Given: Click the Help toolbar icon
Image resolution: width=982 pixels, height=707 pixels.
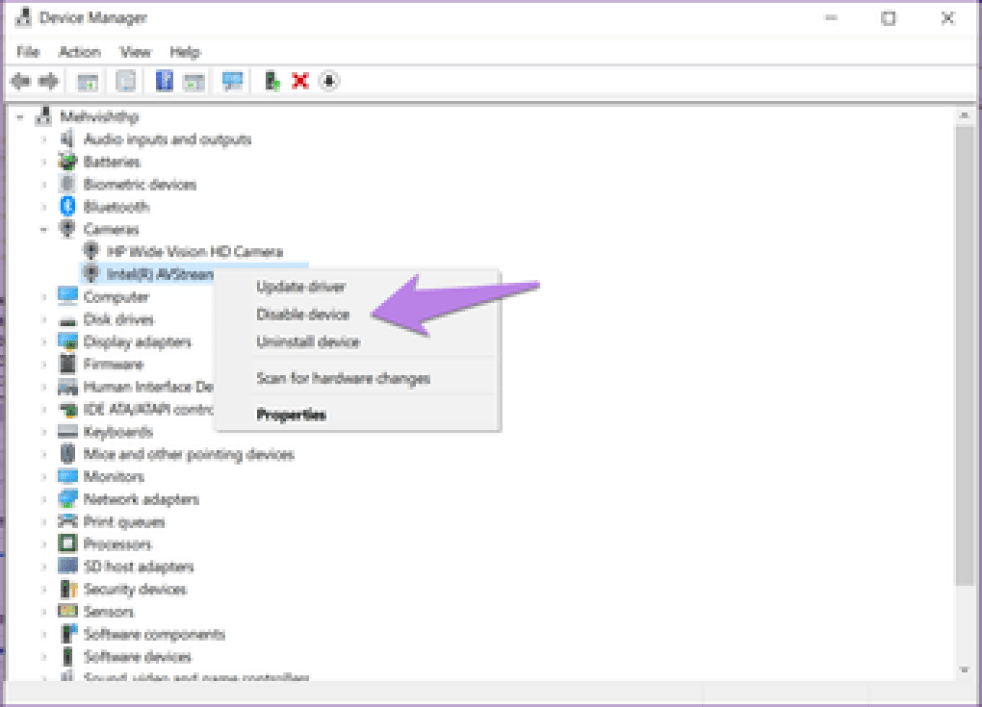Looking at the screenshot, I should 164,82.
